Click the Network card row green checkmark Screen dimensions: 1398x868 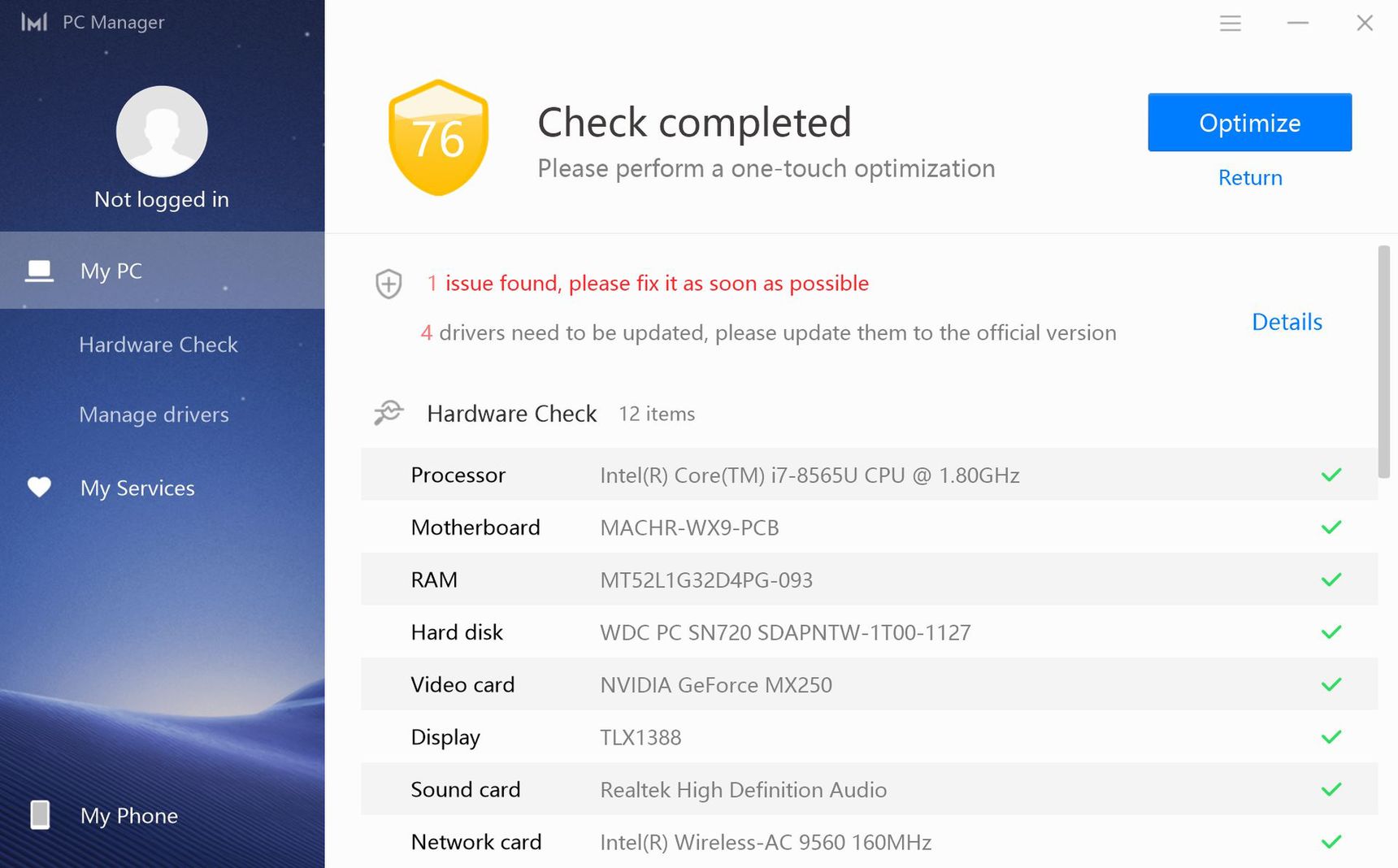[x=1331, y=842]
